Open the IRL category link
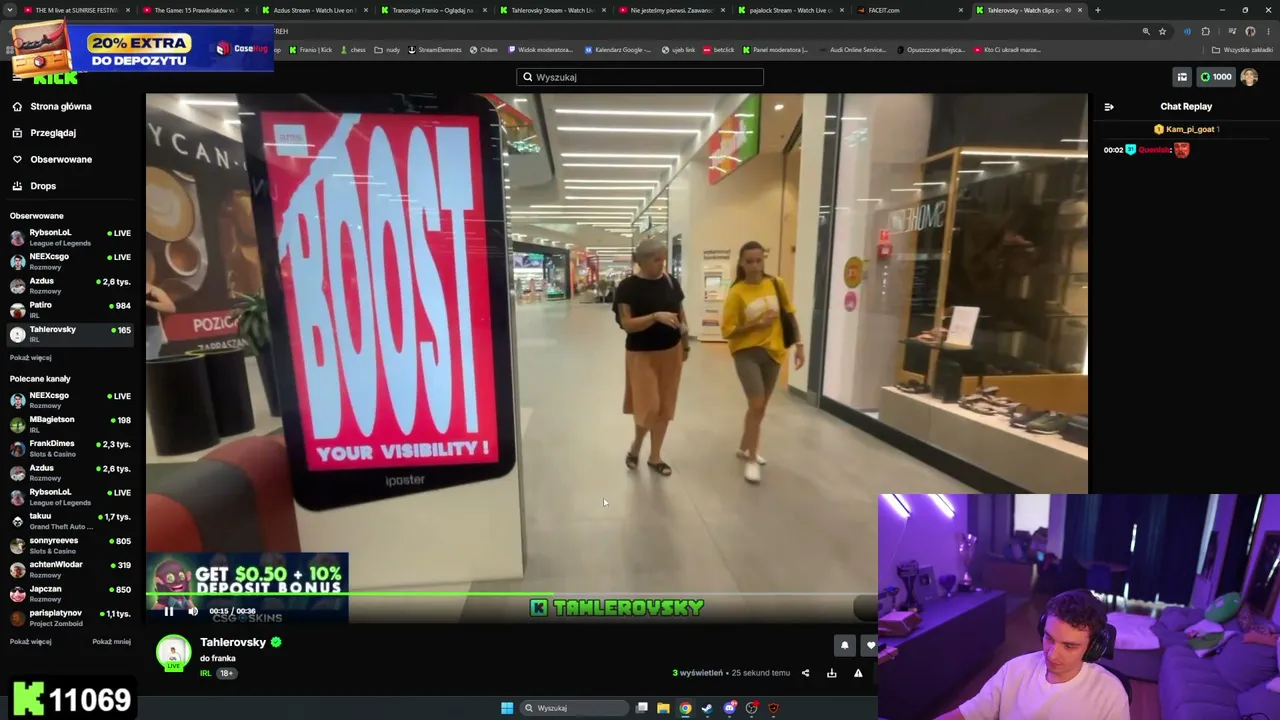This screenshot has width=1280, height=720. tap(206, 673)
